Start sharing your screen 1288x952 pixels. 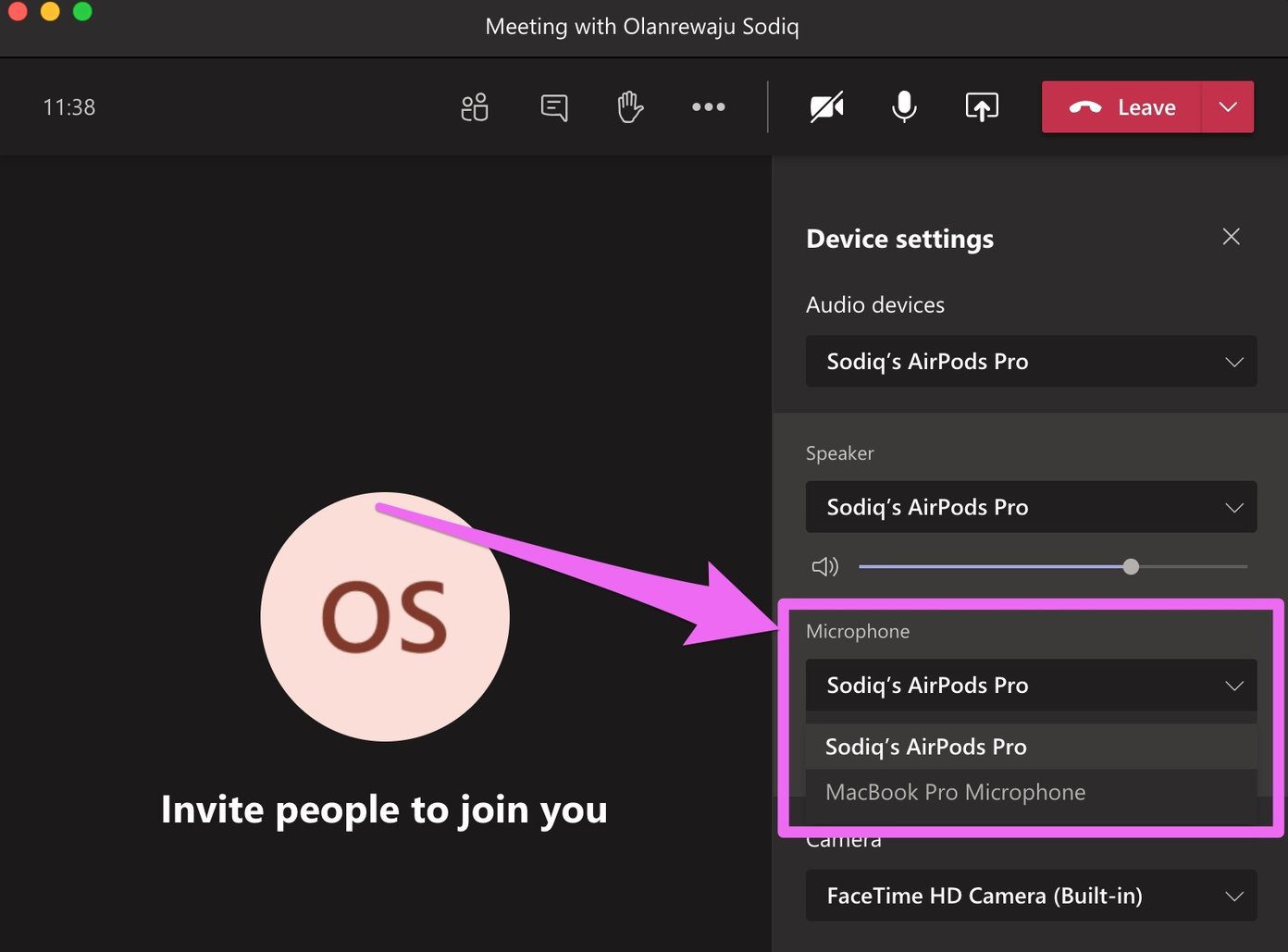982,106
